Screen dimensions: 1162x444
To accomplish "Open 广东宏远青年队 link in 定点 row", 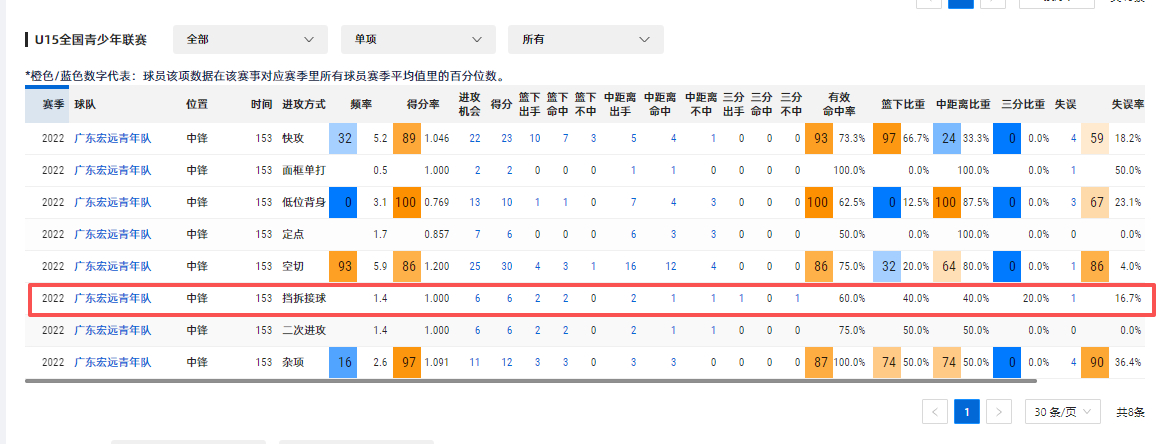I will click(x=113, y=234).
